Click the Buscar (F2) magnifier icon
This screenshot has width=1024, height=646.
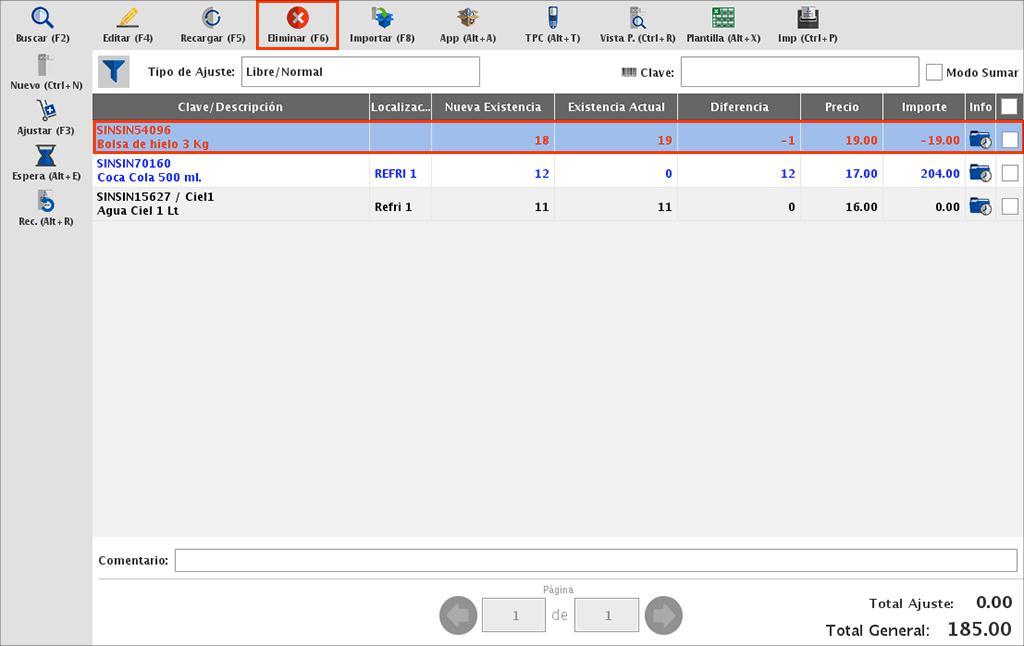42,19
